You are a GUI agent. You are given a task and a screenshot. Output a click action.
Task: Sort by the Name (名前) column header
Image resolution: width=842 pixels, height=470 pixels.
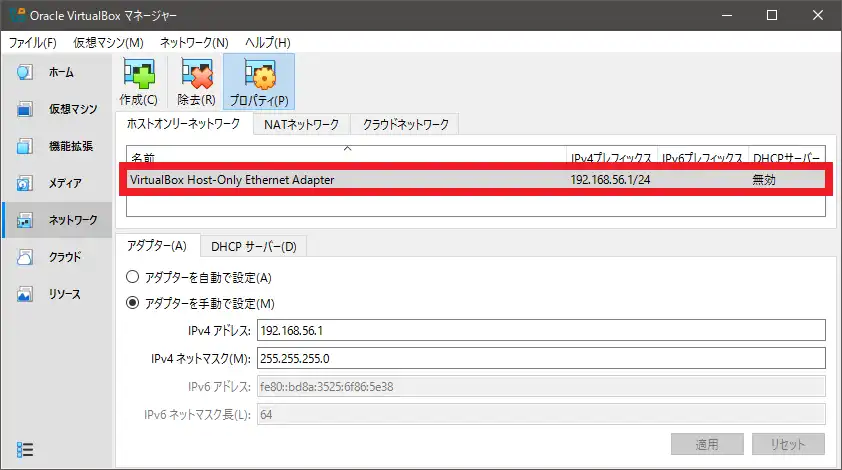click(346, 155)
